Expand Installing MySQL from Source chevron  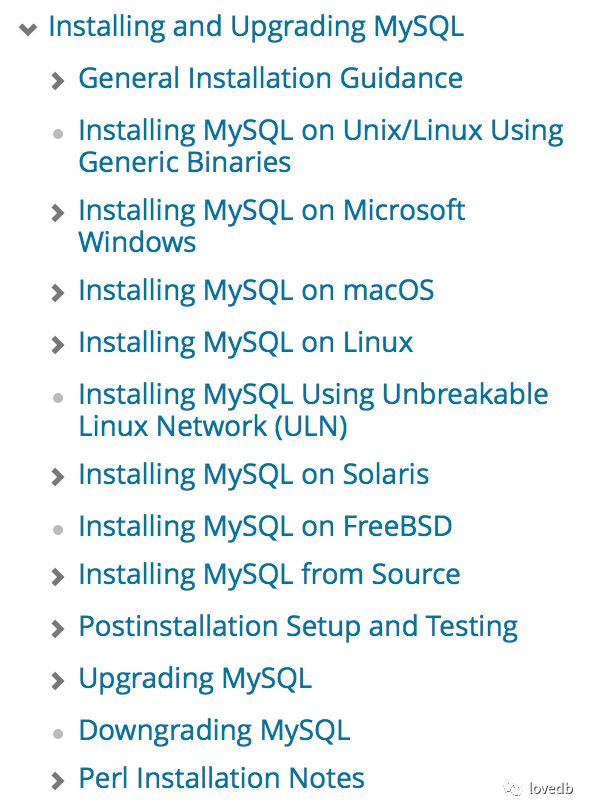tap(58, 577)
